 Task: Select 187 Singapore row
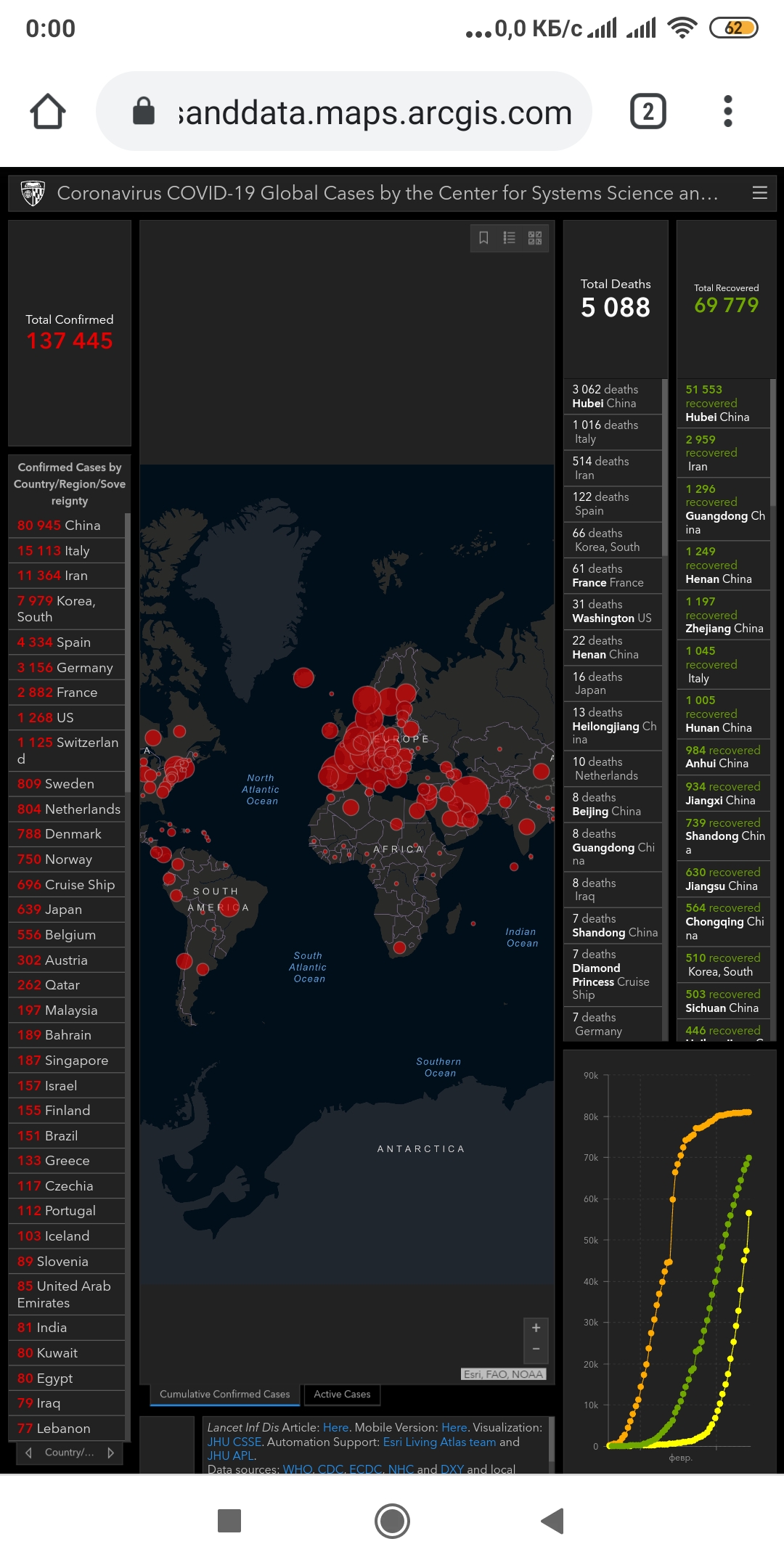tap(67, 1061)
